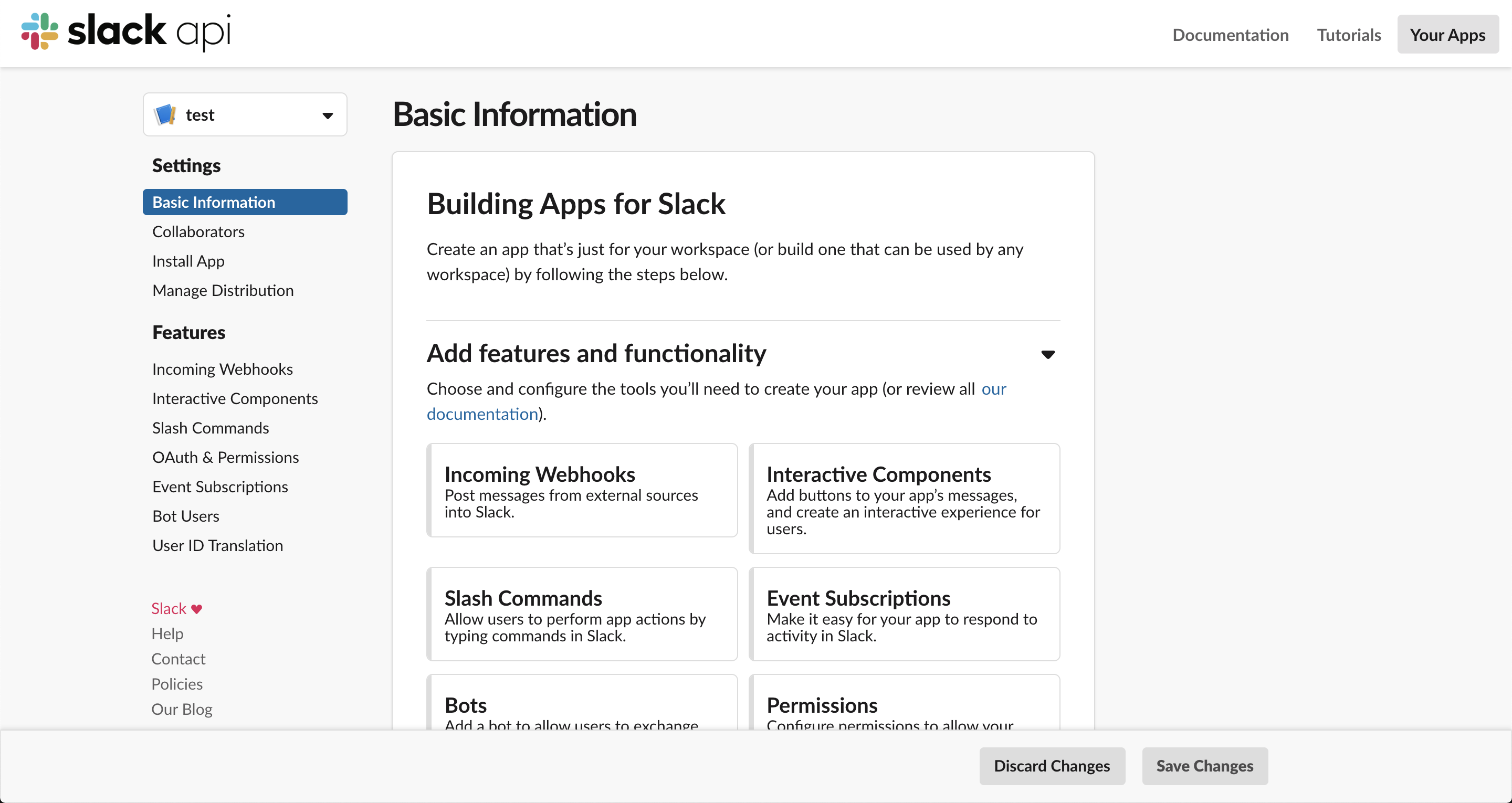This screenshot has width=1512, height=803.
Task: Click the test app workspace icon
Action: tap(165, 114)
